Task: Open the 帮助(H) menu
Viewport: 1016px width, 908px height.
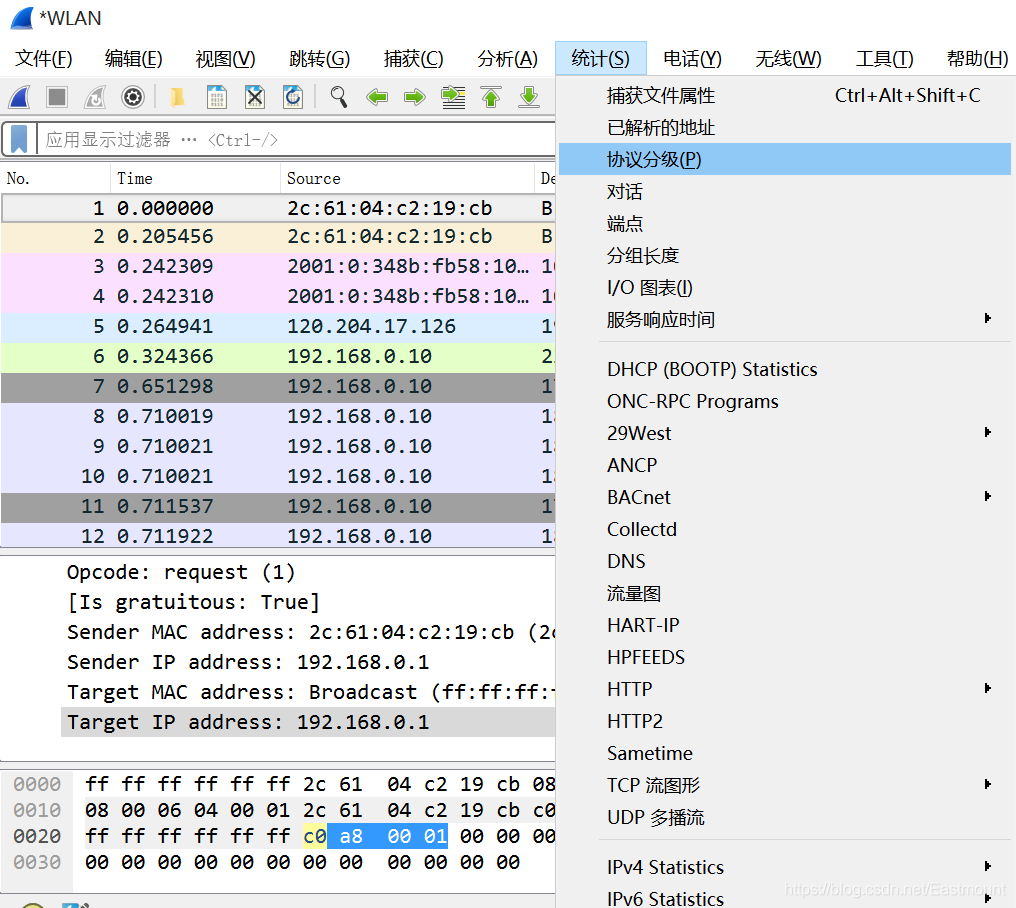Action: (977, 59)
